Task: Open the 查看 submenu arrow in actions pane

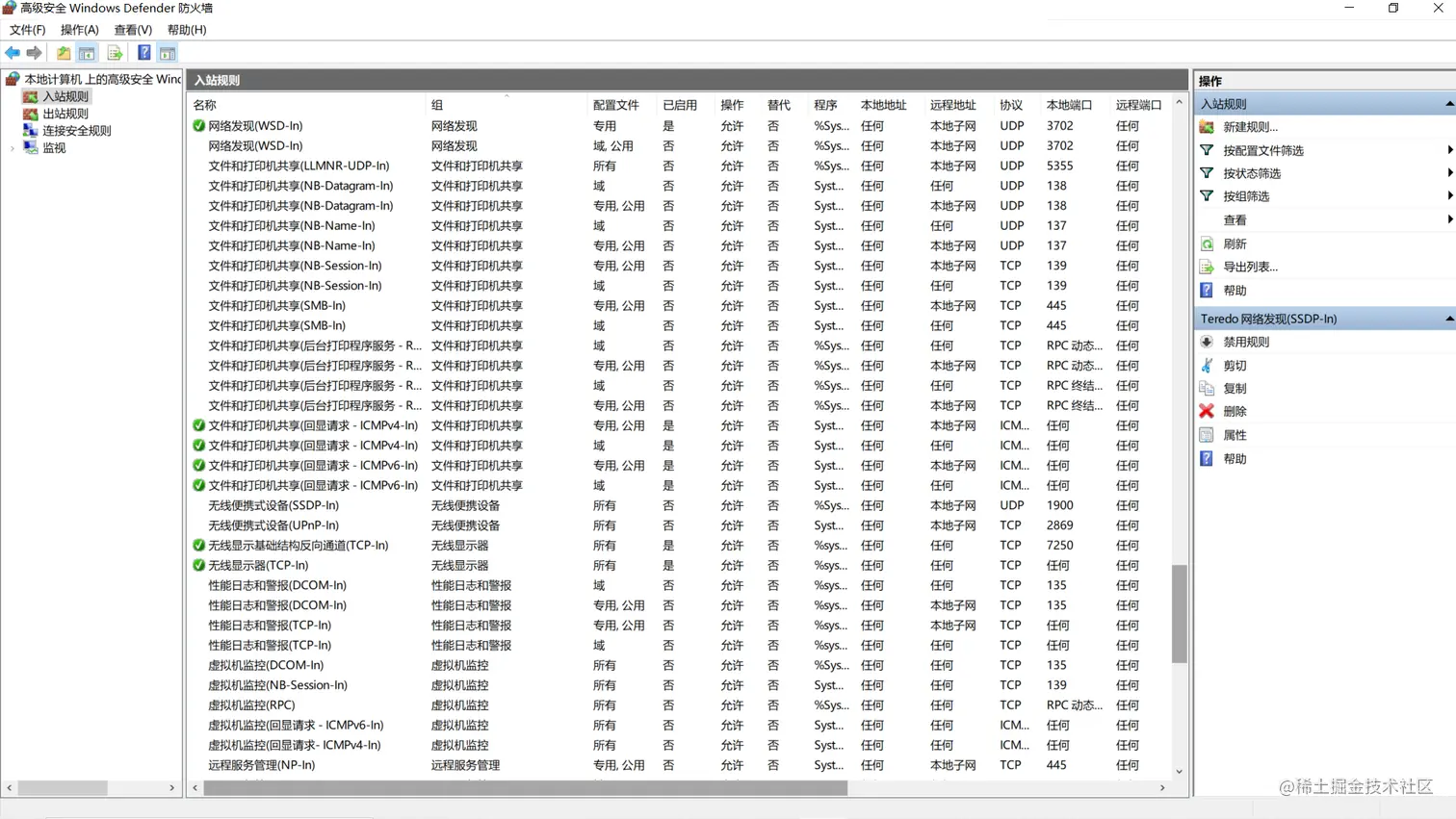Action: tap(1449, 220)
